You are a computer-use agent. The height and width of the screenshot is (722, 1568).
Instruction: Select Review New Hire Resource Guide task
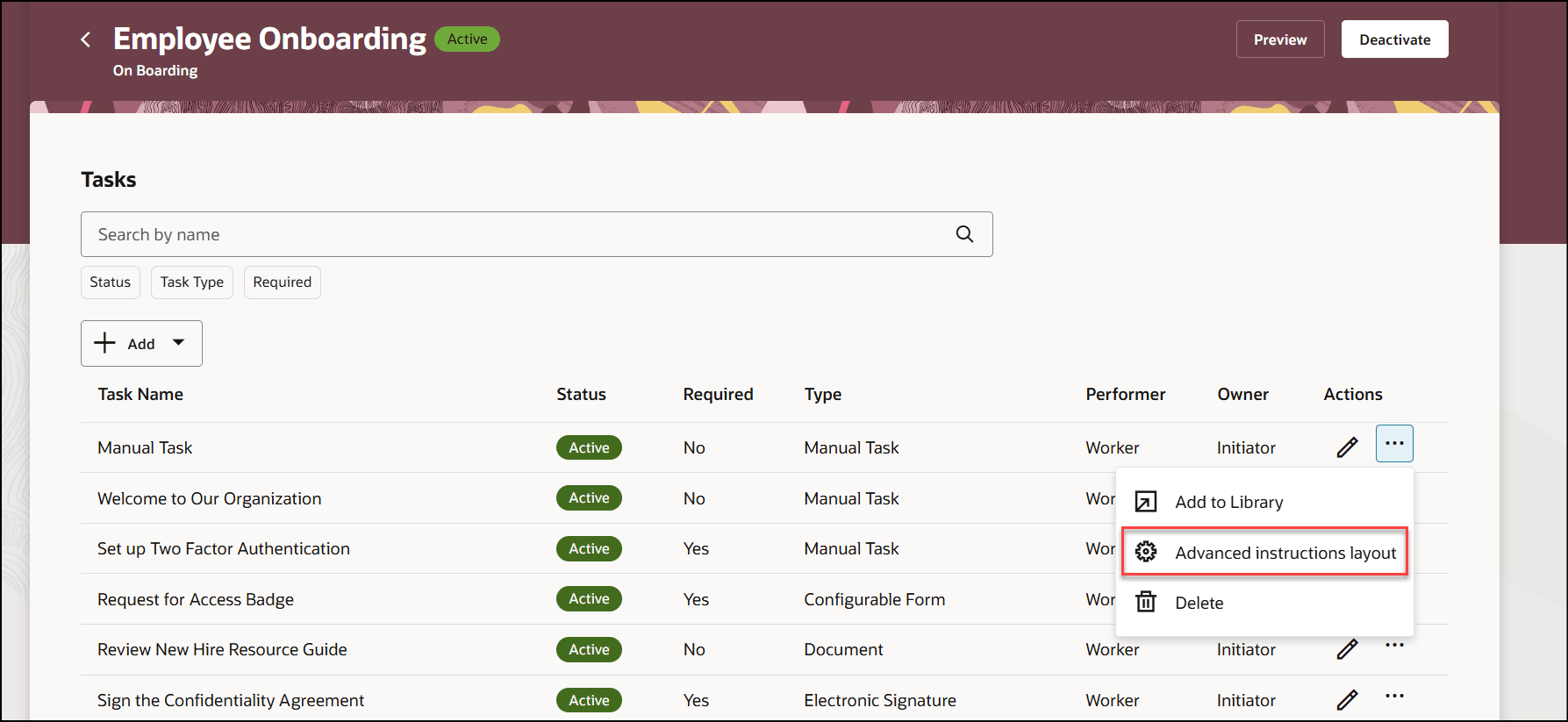[222, 649]
